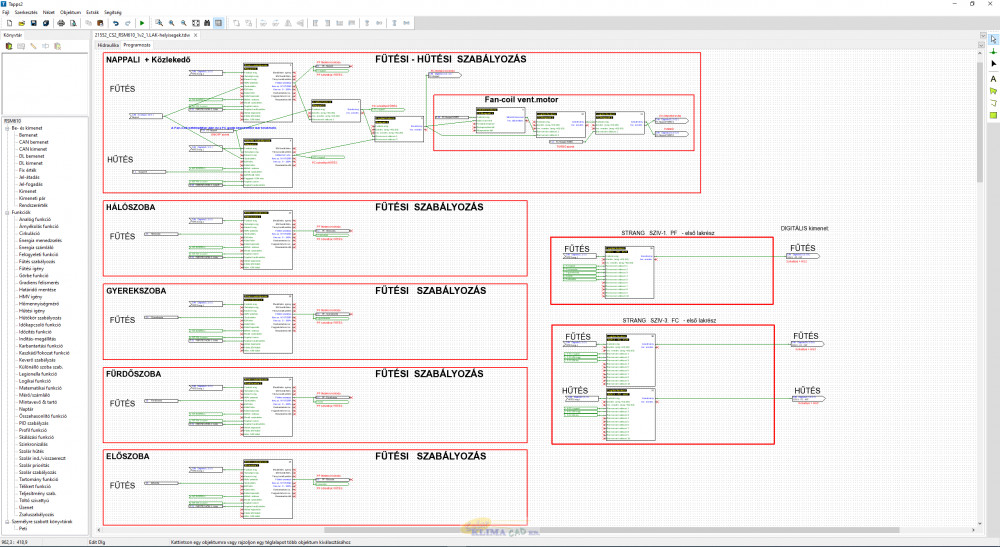
Task: Open search with the binoculars icon
Action: 207,23
